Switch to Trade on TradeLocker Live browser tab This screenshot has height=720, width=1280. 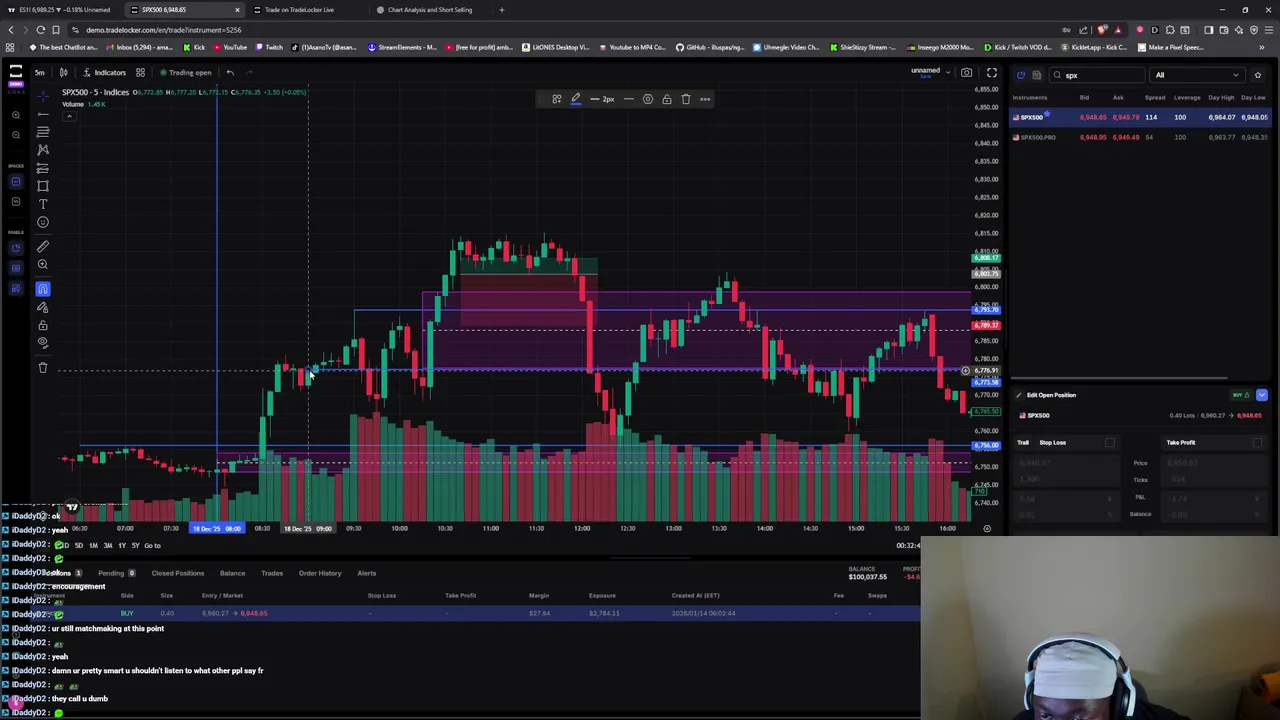300,10
